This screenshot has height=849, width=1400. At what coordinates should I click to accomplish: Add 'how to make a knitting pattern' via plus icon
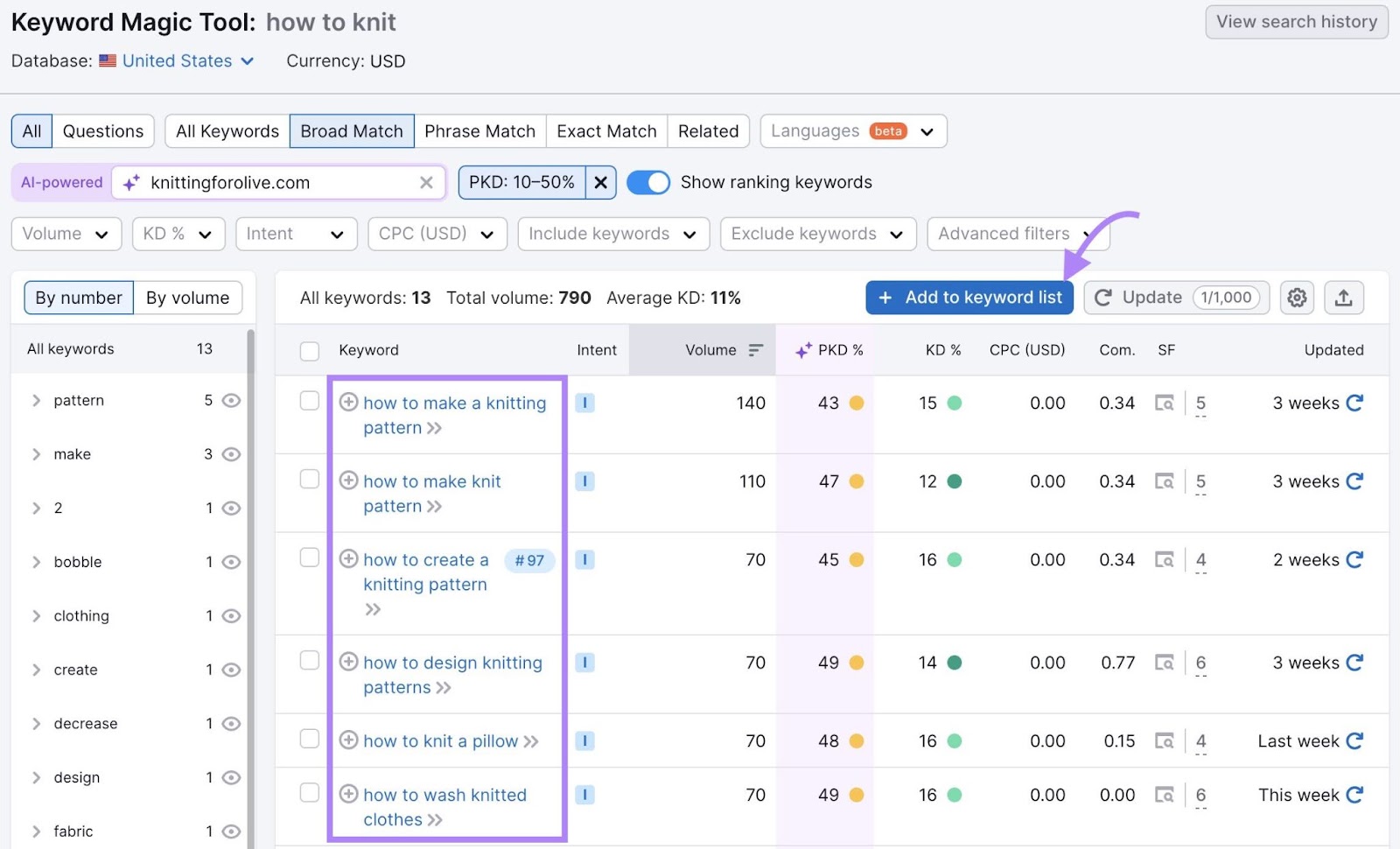(348, 402)
